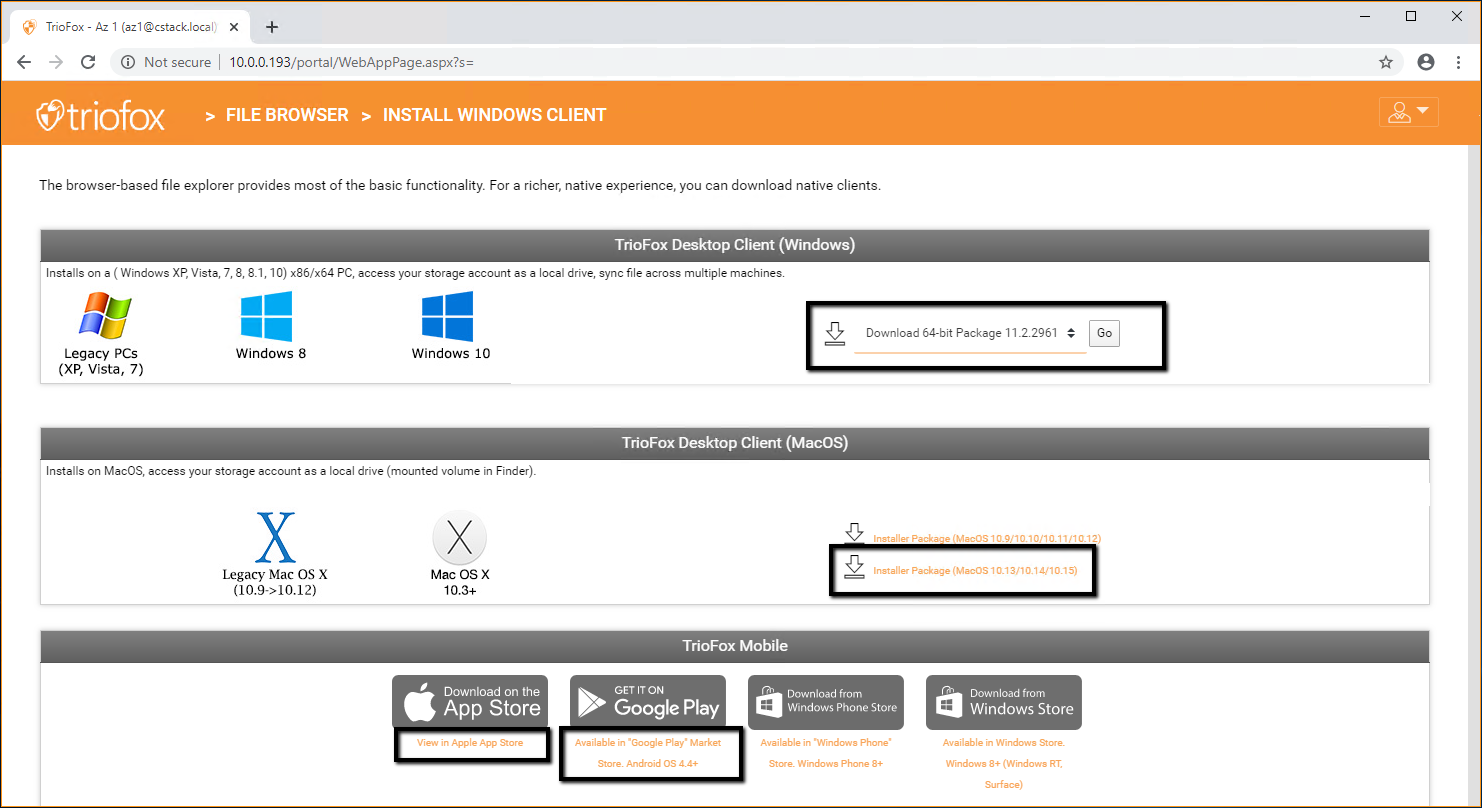The image size is (1482, 808).
Task: Open Chrome profile avatar icon
Action: [x=1426, y=62]
